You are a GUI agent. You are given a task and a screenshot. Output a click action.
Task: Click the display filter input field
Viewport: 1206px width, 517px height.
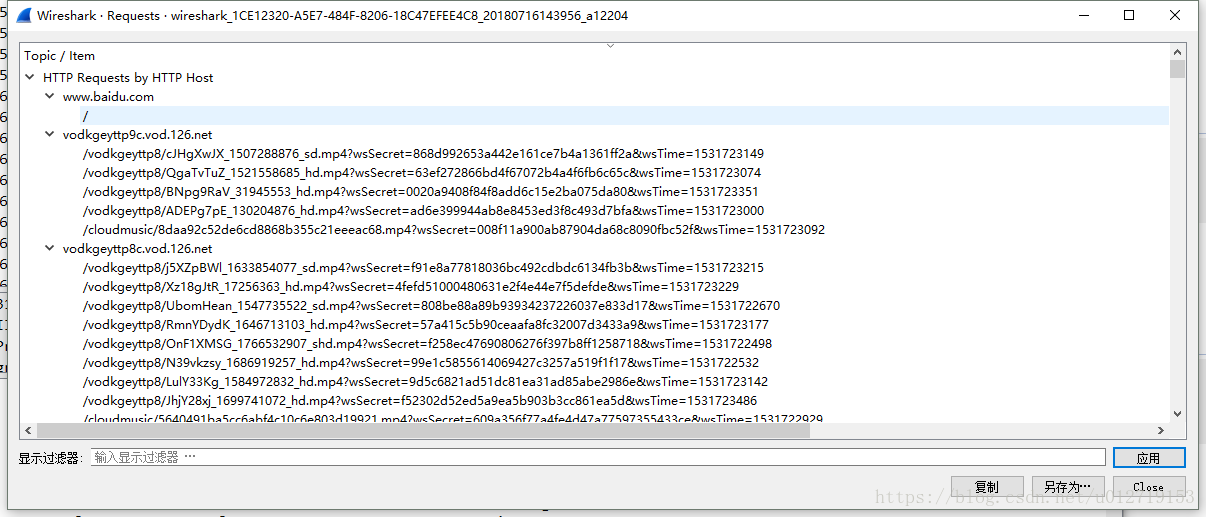598,457
